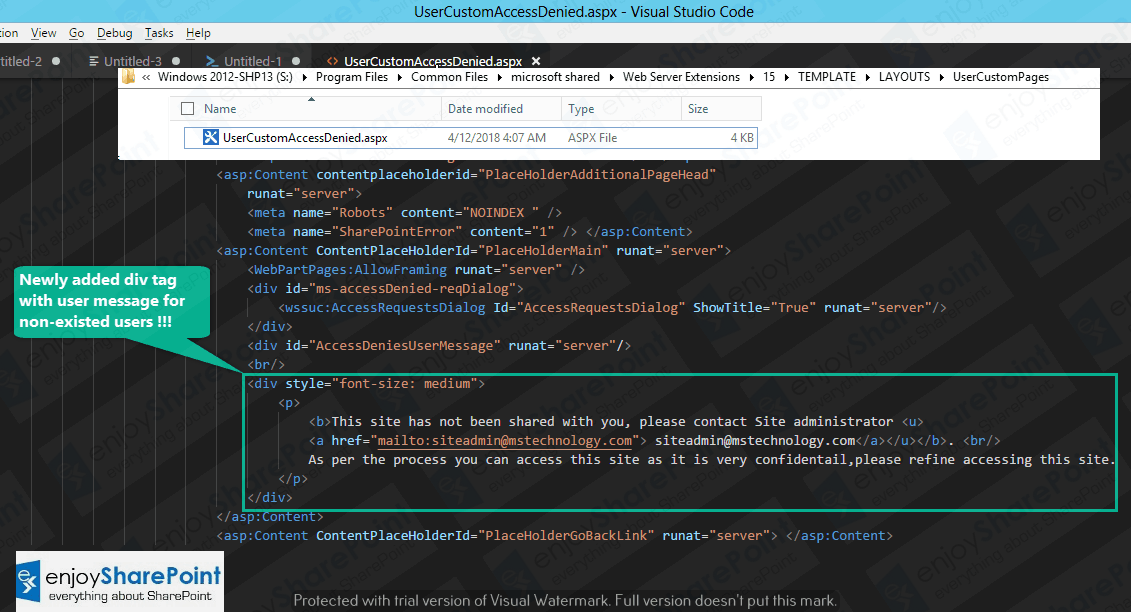Screen dimensions: 1131x612
Task: Expand arrow after microsoft shared breadcrumb
Action: coord(612,76)
